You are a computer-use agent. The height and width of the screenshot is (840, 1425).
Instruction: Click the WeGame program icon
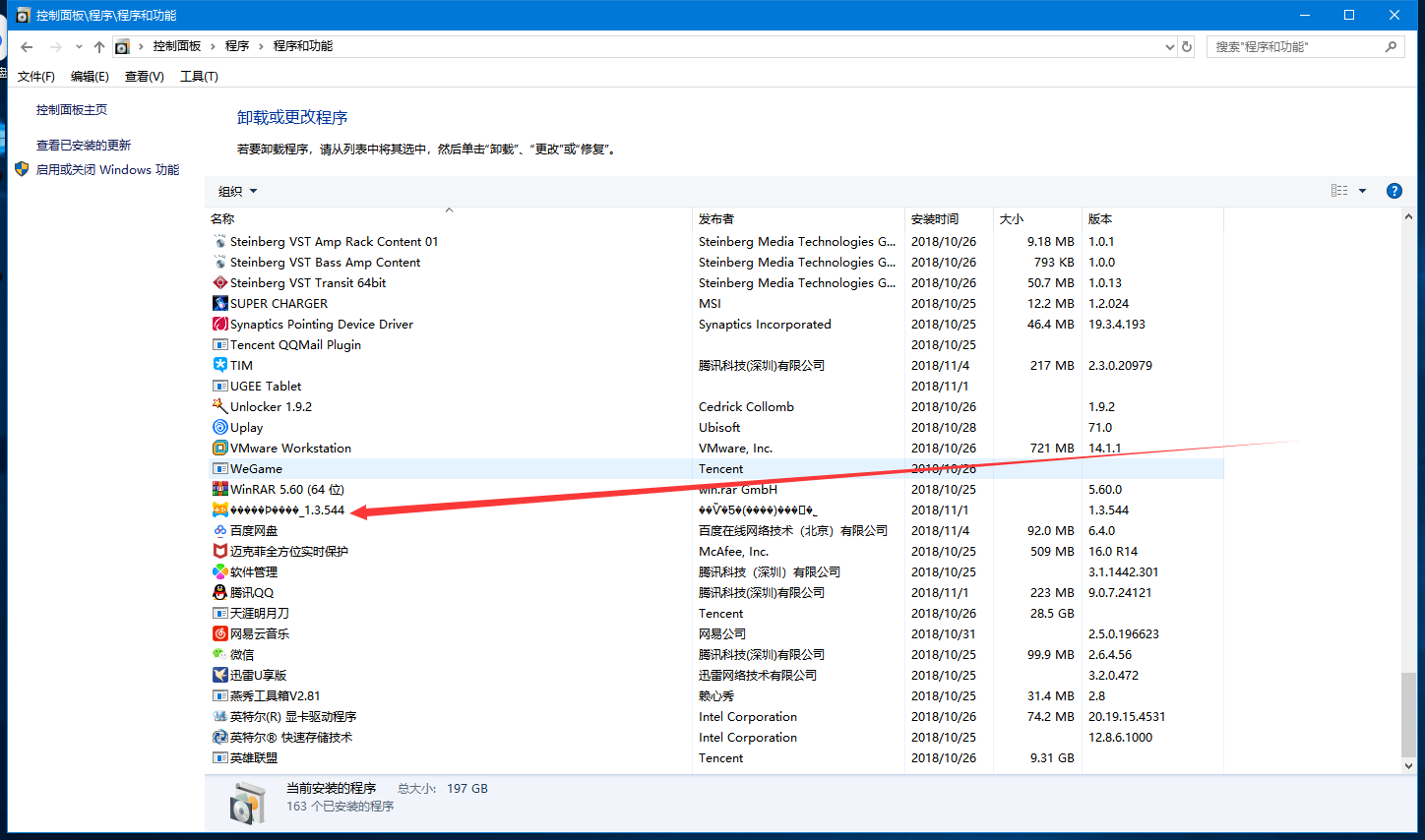click(x=220, y=468)
